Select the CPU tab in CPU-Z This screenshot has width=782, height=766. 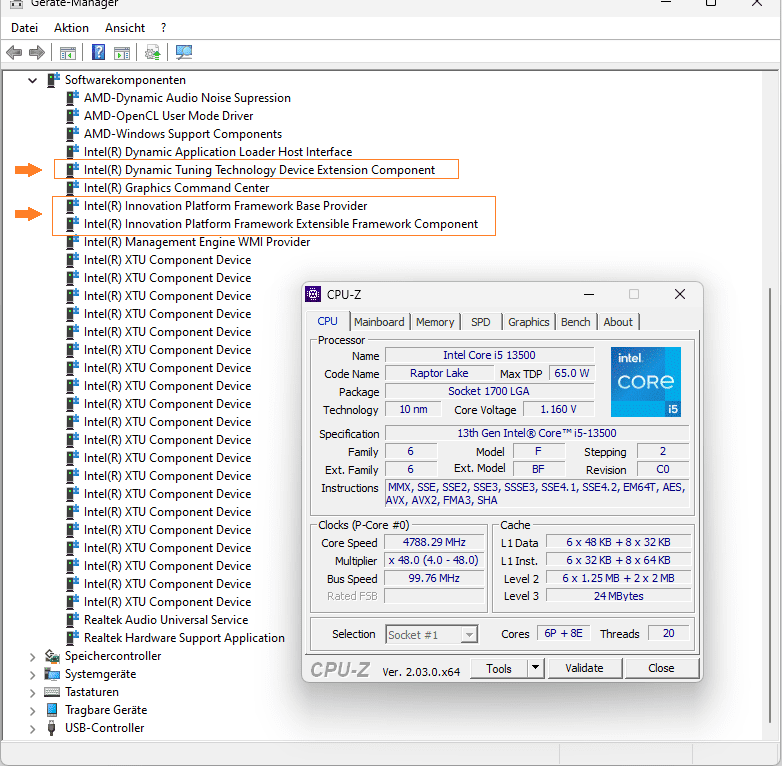point(328,321)
